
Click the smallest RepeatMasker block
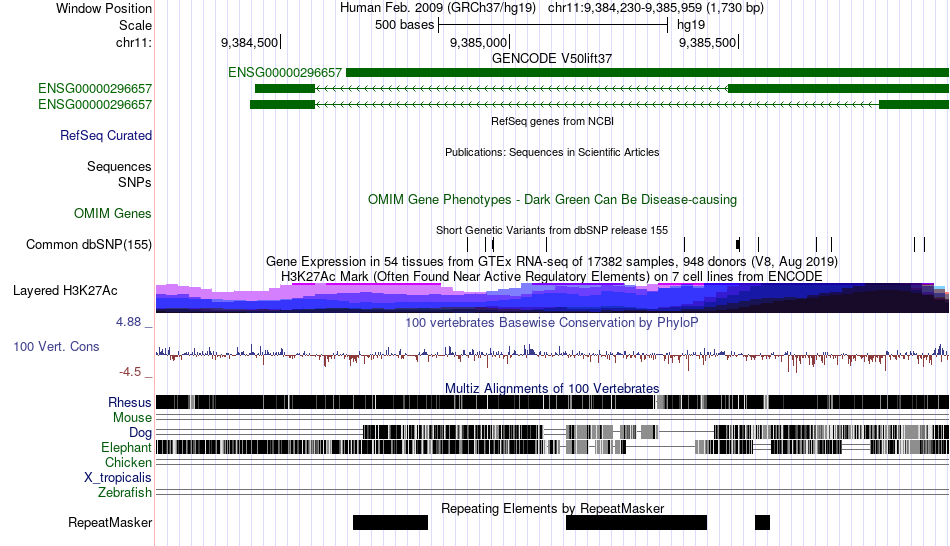click(762, 522)
